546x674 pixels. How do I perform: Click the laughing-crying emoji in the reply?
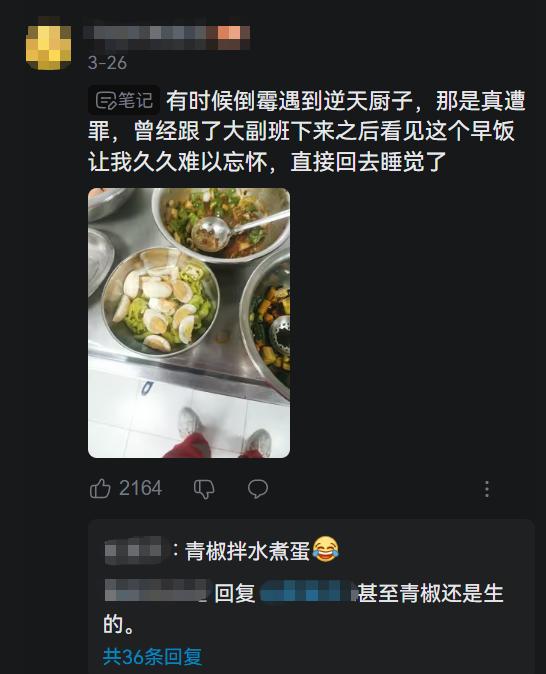[x=325, y=550]
